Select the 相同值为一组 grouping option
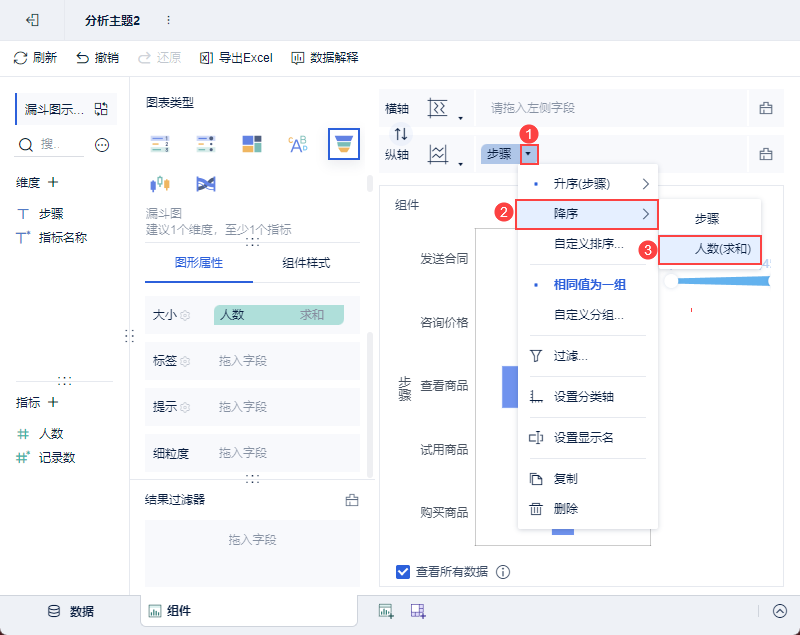The width and height of the screenshot is (800, 635). tap(589, 285)
